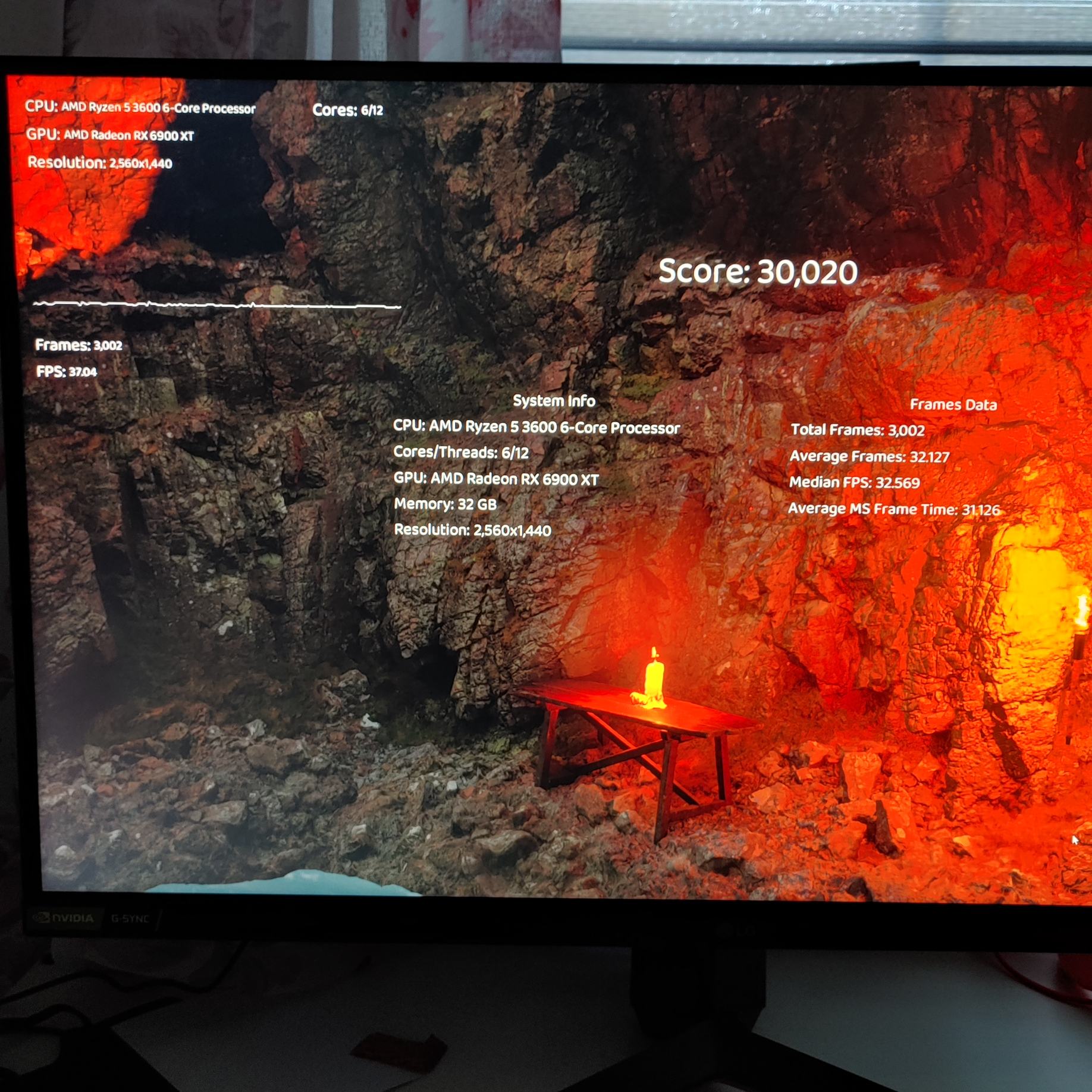This screenshot has width=1092, height=1092.
Task: Select Resolution line under System Info
Action: (x=472, y=530)
